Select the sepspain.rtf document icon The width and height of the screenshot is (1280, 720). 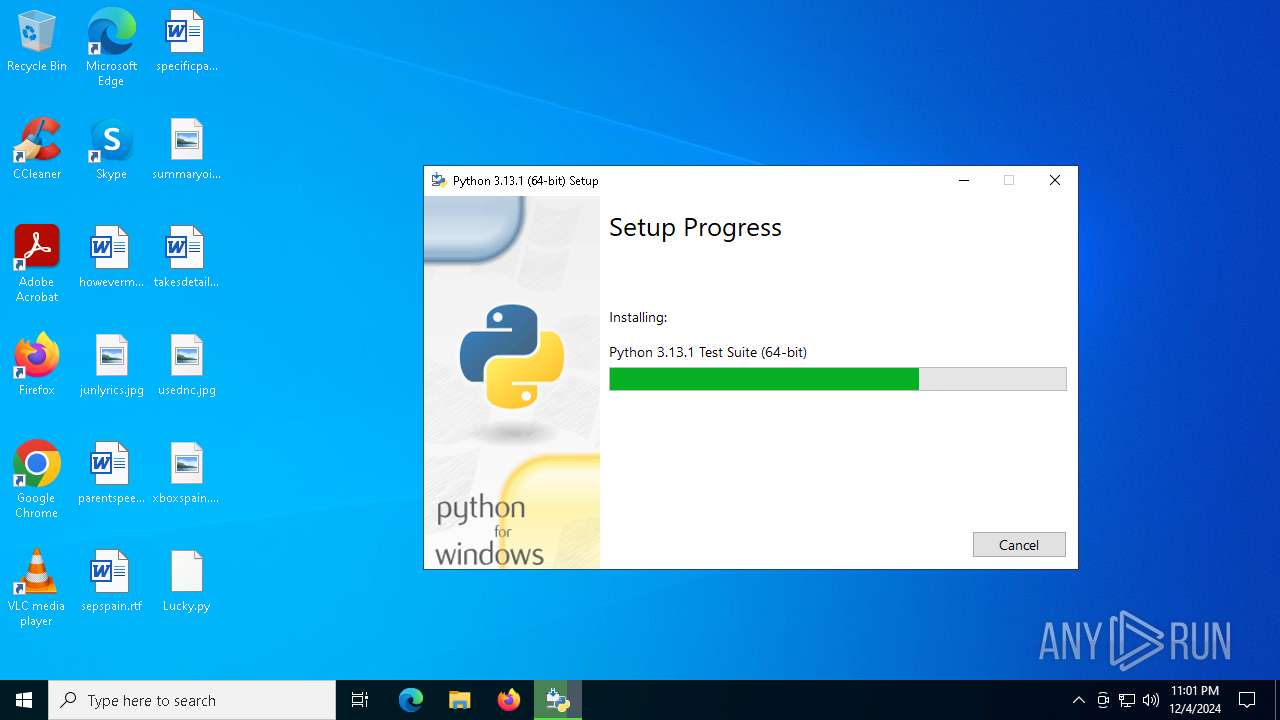point(111,581)
